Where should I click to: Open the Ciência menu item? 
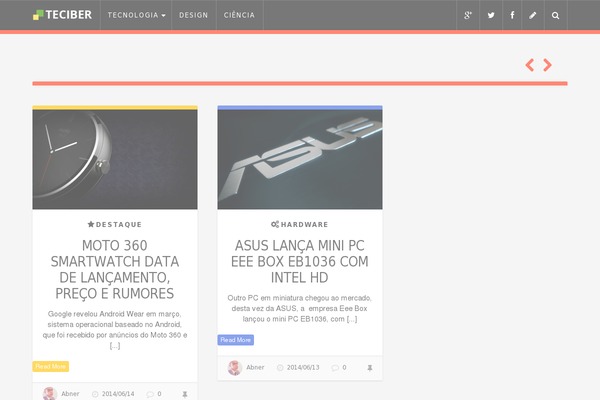(239, 15)
